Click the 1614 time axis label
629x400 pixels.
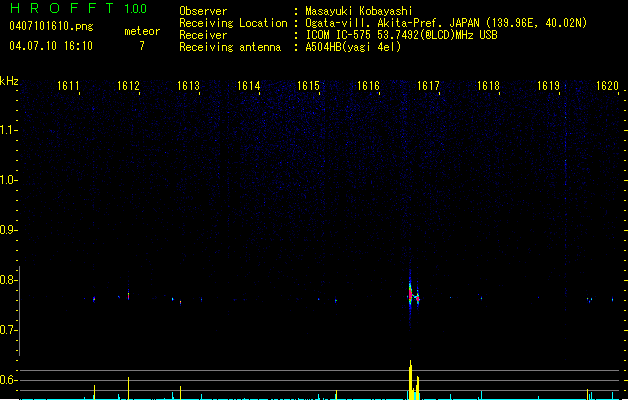click(x=249, y=85)
